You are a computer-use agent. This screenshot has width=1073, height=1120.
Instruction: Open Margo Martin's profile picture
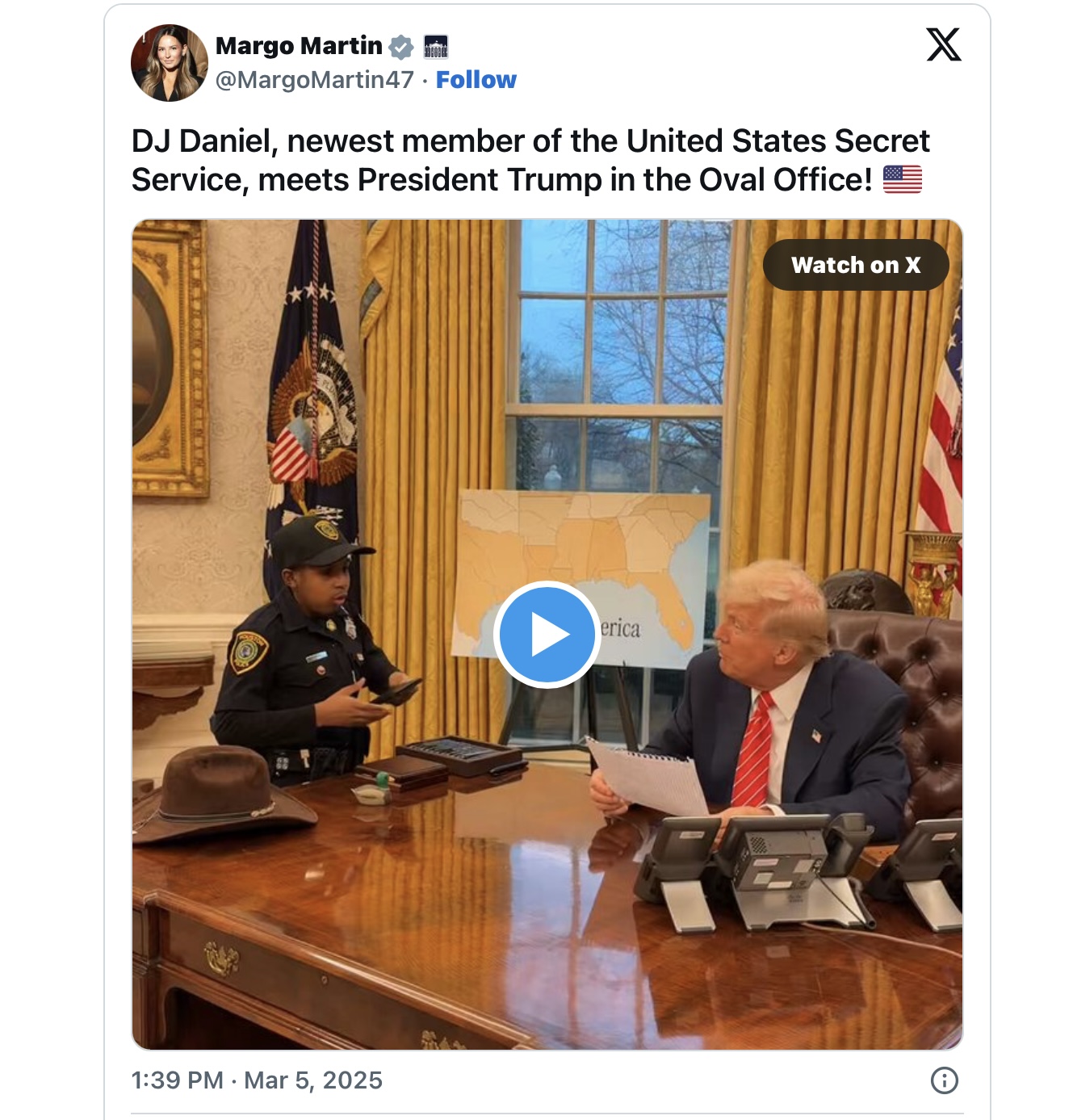(170, 63)
